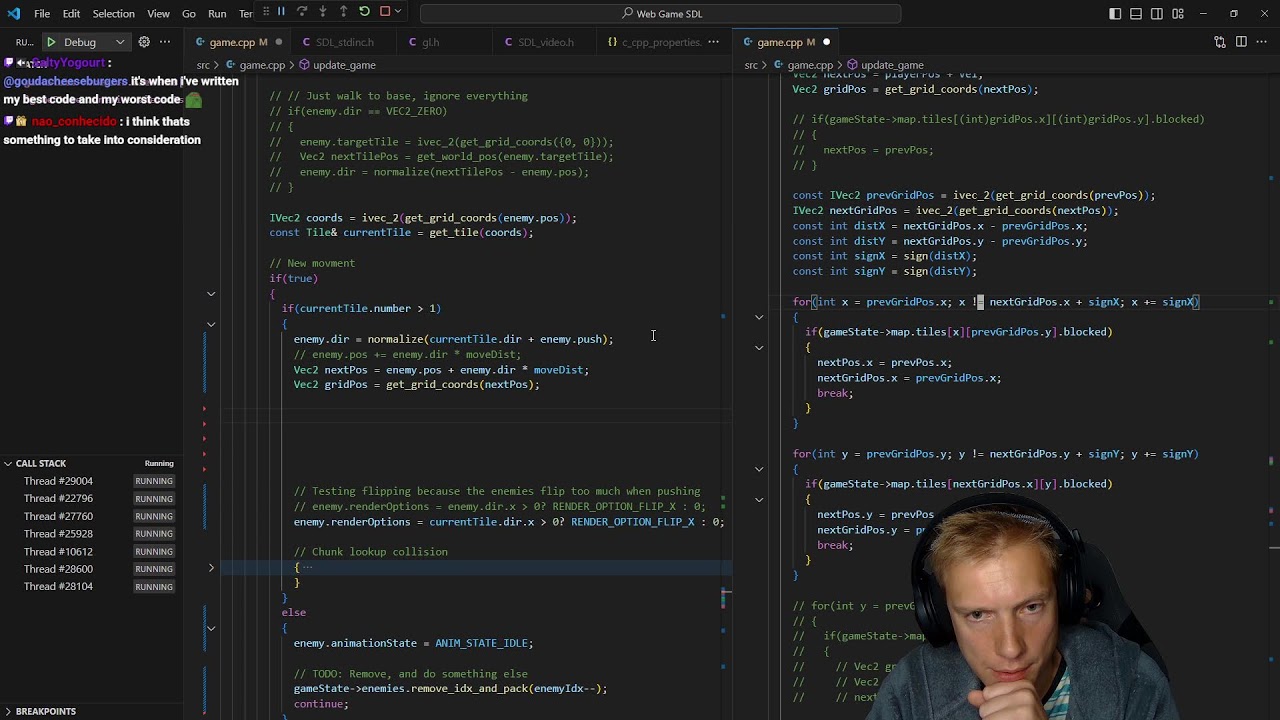Viewport: 1280px width, 720px height.
Task: Fold the if(currentTile.number > 1) block
Action: (x=211, y=324)
